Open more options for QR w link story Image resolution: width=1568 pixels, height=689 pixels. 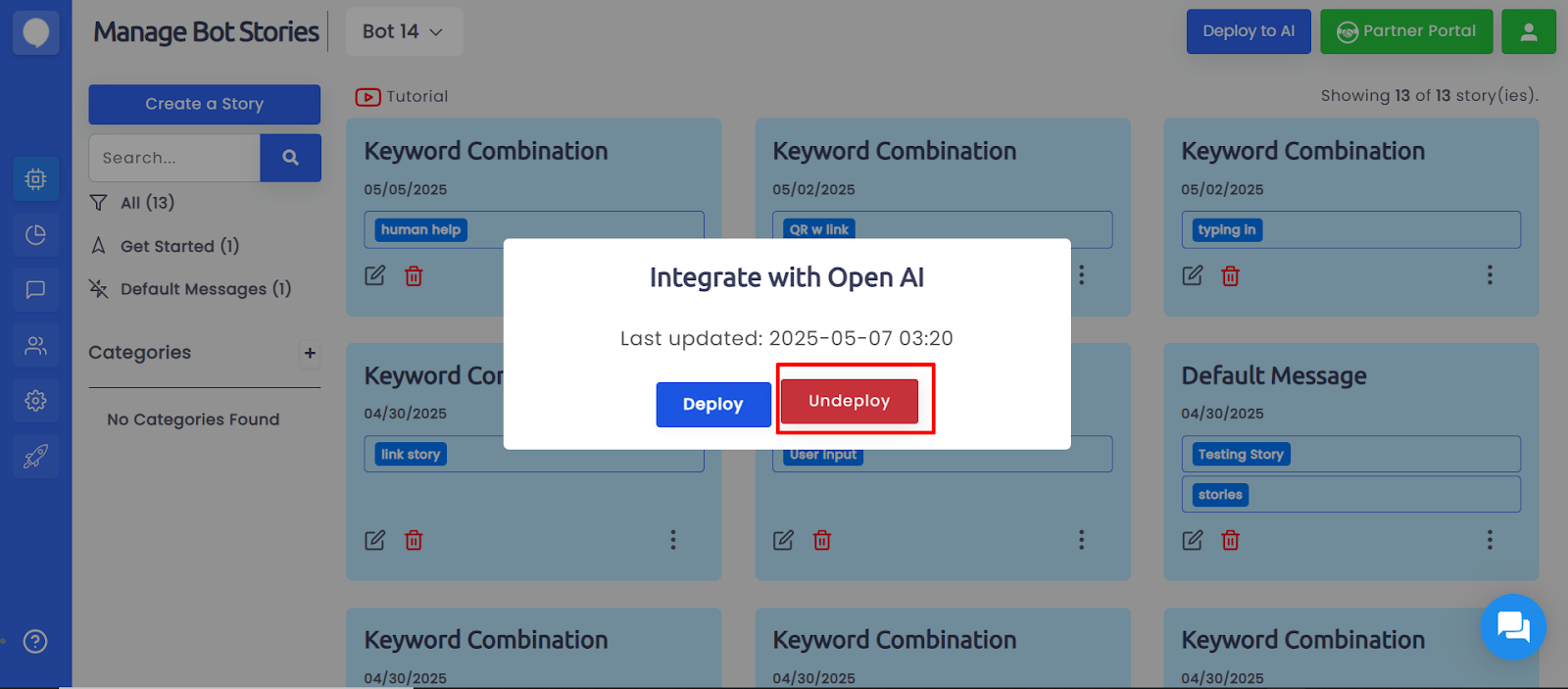coord(1082,275)
